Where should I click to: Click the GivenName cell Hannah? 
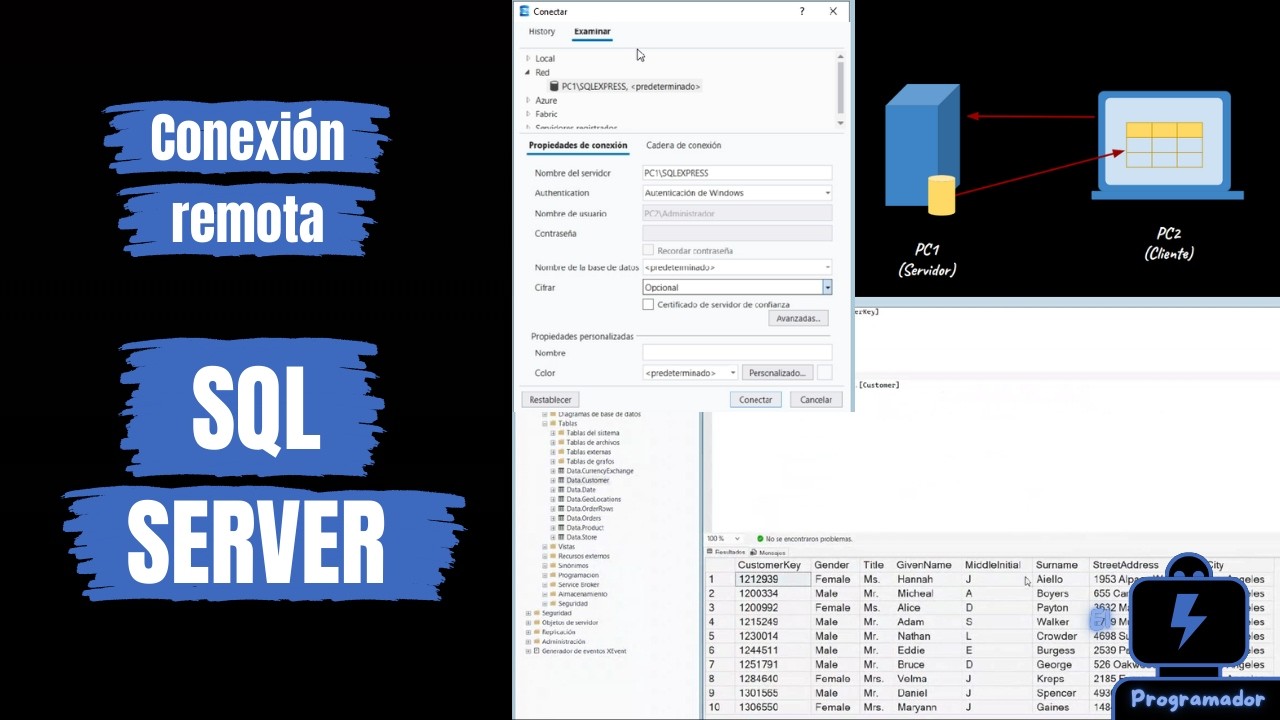914,580
